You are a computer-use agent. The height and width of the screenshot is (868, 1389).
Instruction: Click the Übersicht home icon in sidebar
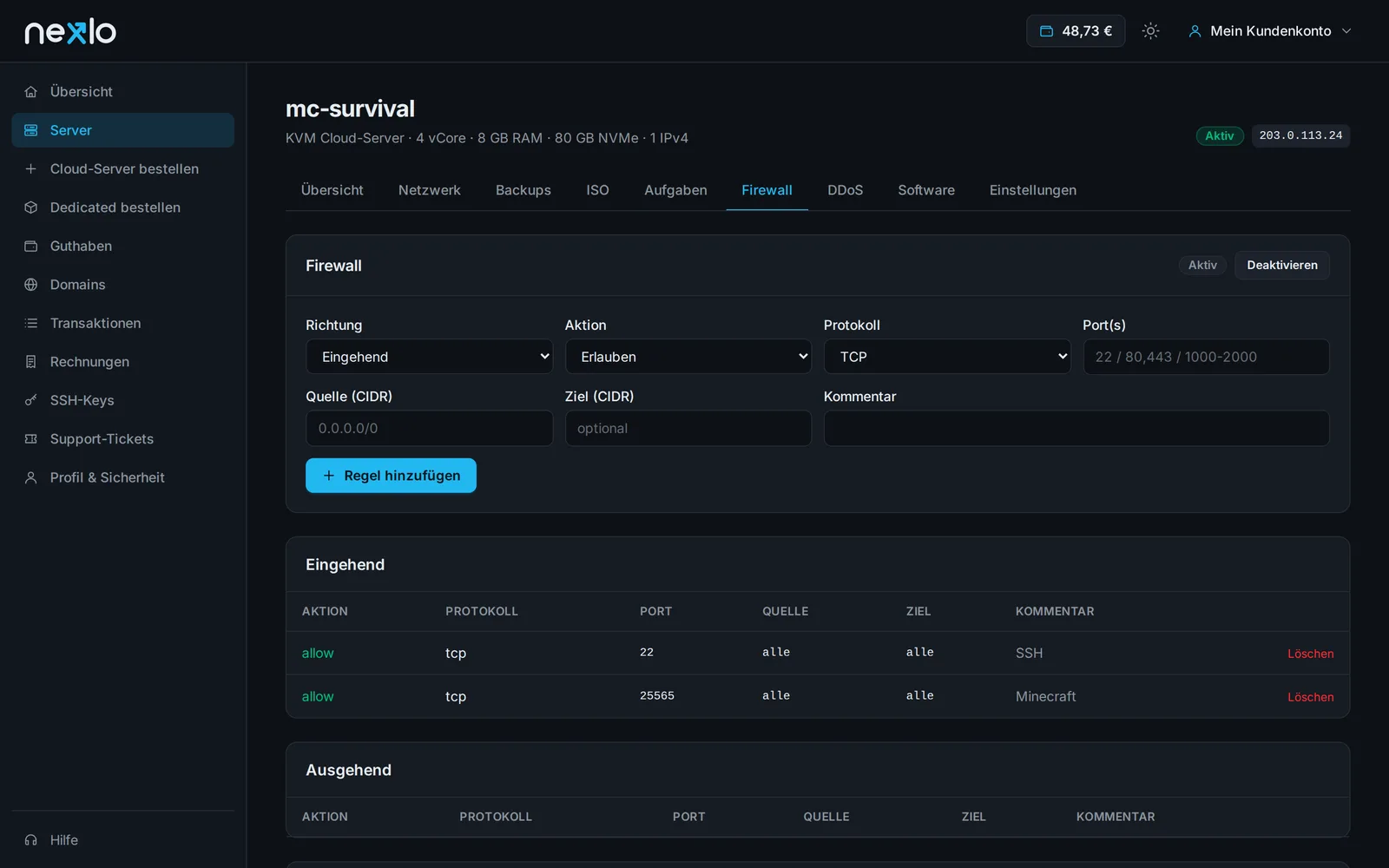coord(31,92)
